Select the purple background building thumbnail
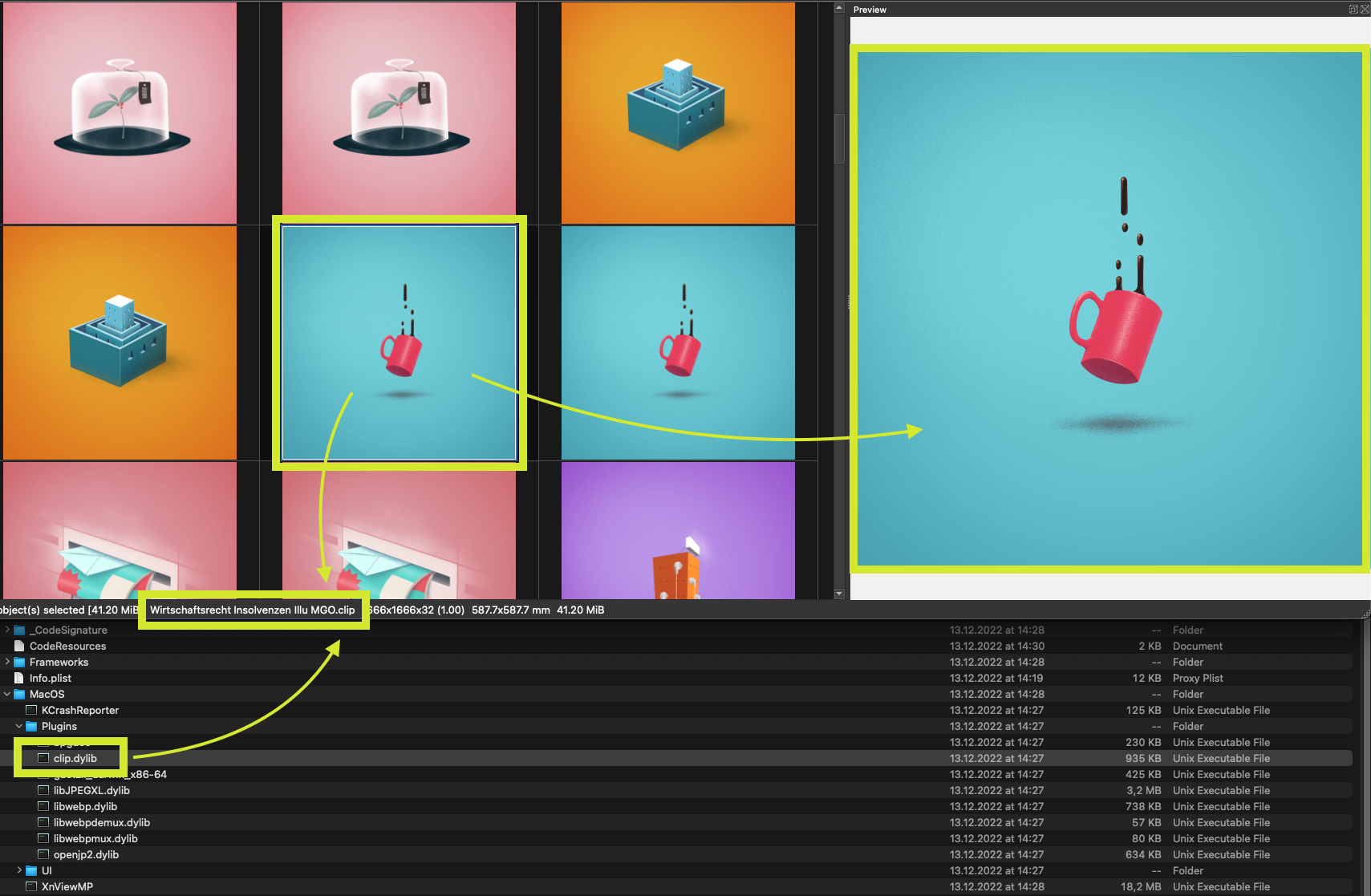This screenshot has width=1371, height=896. 678,529
